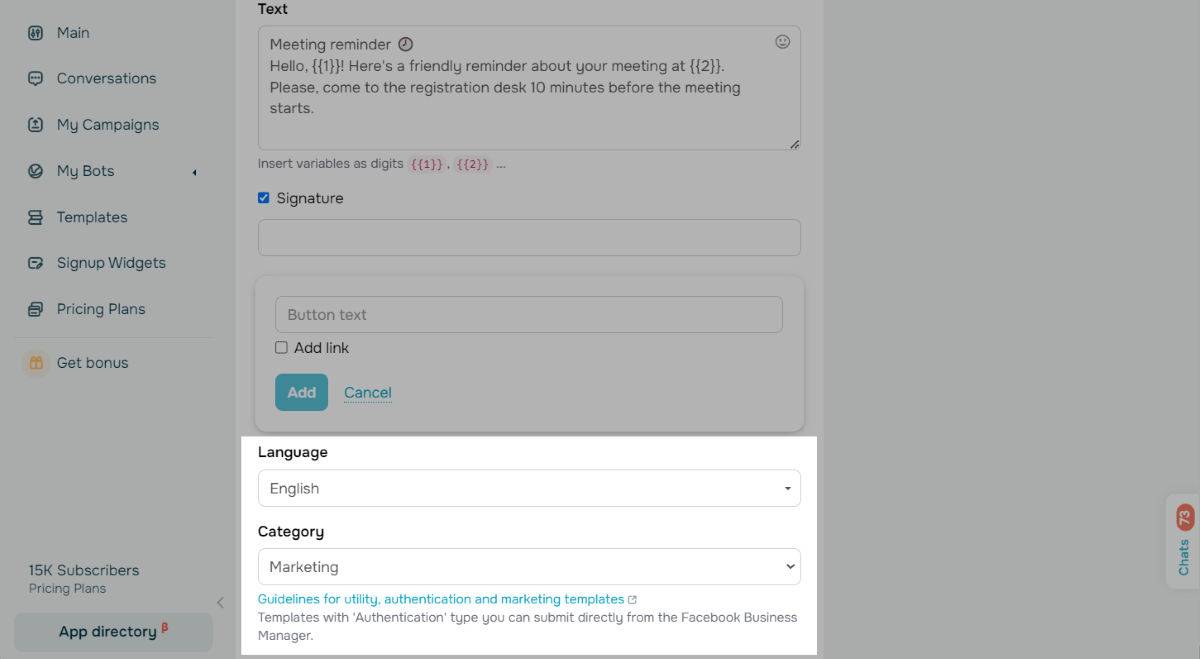Image resolution: width=1200 pixels, height=659 pixels.
Task: Click the Button text input field
Action: (529, 314)
